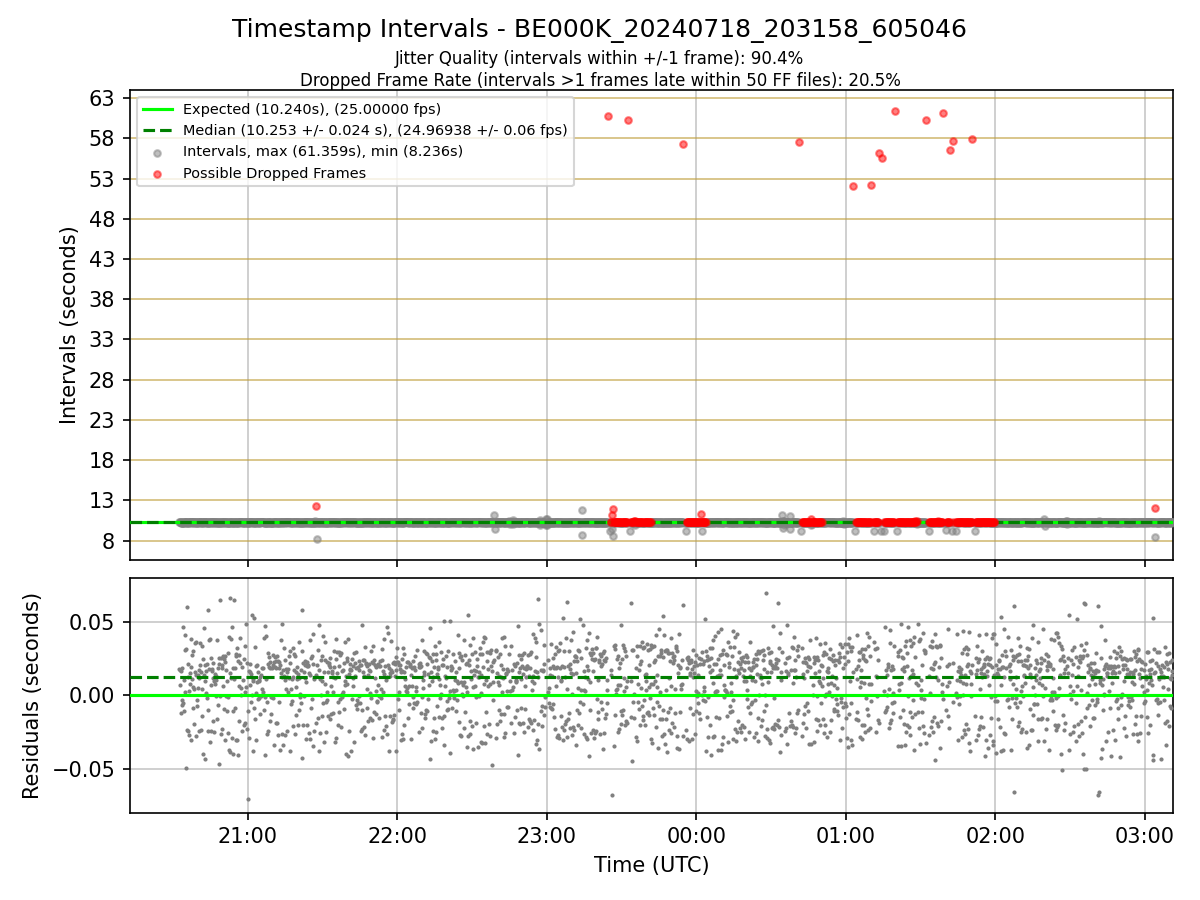Click the lowest residual dot near 21:00
Screen dimensions: 1200x900
[x=248, y=799]
